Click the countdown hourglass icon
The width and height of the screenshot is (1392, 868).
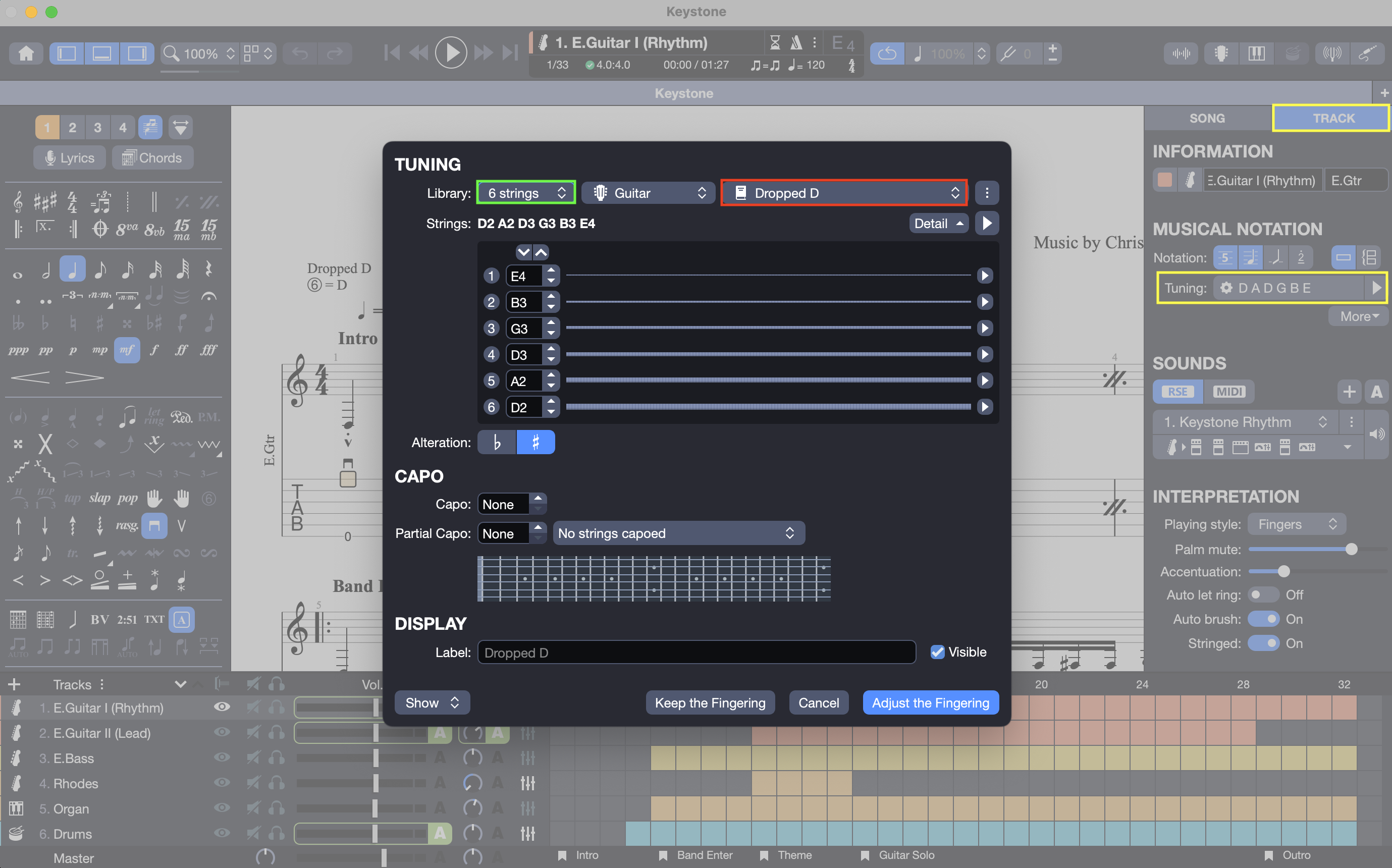(x=775, y=42)
